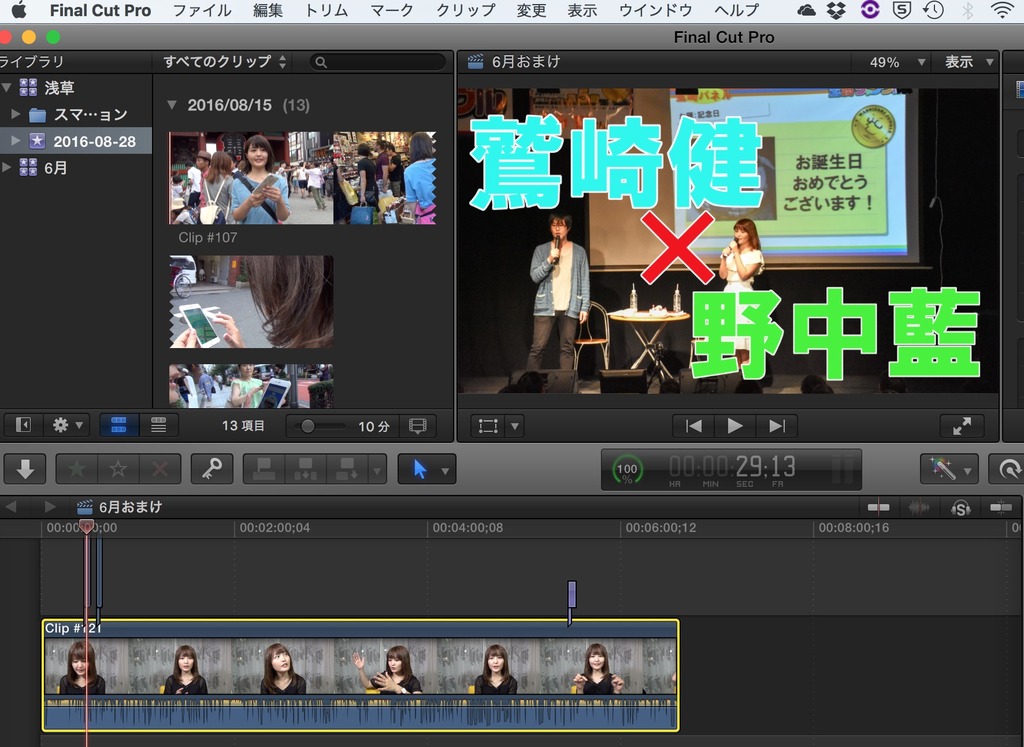Viewport: 1024px width, 747px height.
Task: Toggle audio skimming waveform button
Action: (919, 507)
